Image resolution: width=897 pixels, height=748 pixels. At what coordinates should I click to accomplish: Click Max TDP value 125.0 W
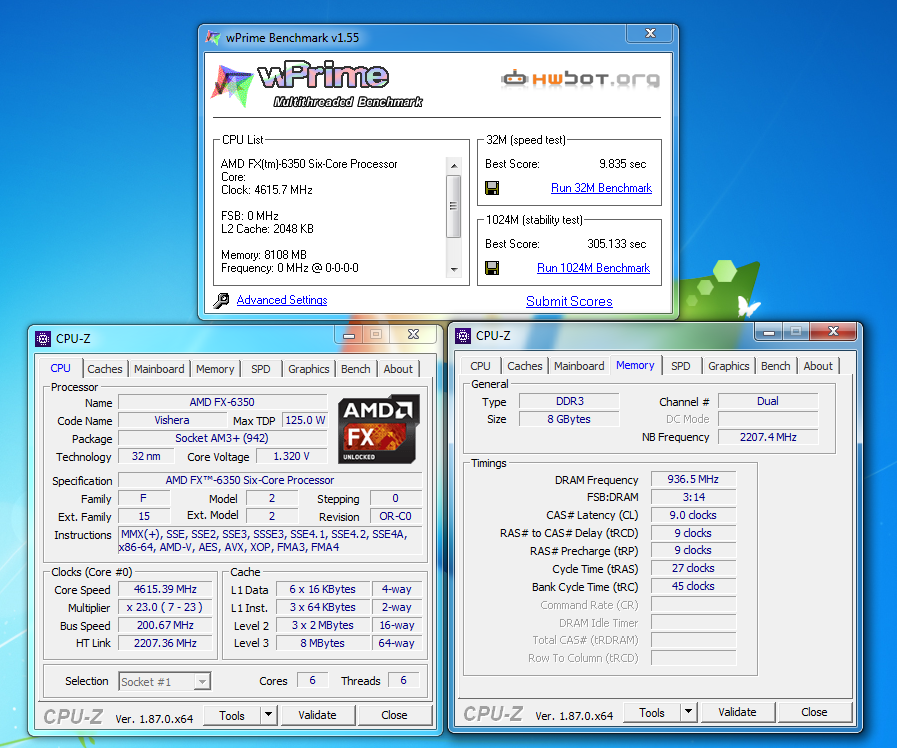pyautogui.click(x=305, y=420)
